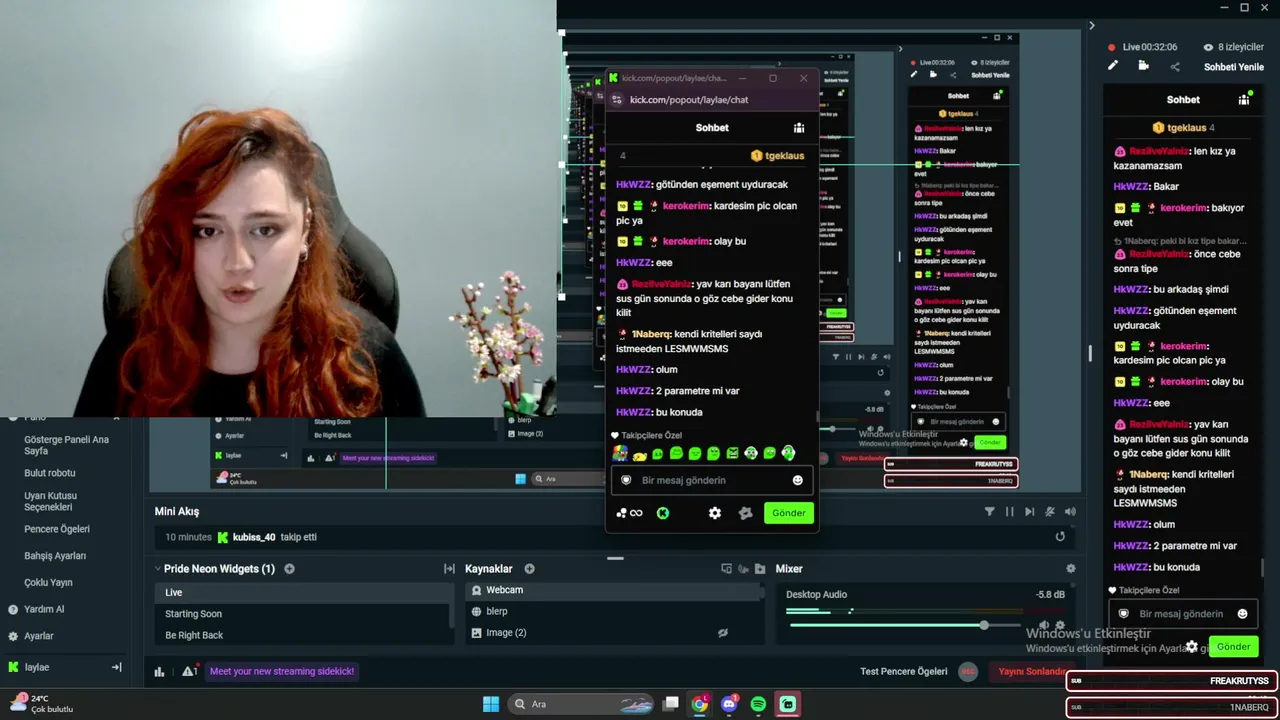Image resolution: width=1280 pixels, height=720 pixels.
Task: Click the stats bar chart icon in the bottom bar
Action: tap(159, 672)
